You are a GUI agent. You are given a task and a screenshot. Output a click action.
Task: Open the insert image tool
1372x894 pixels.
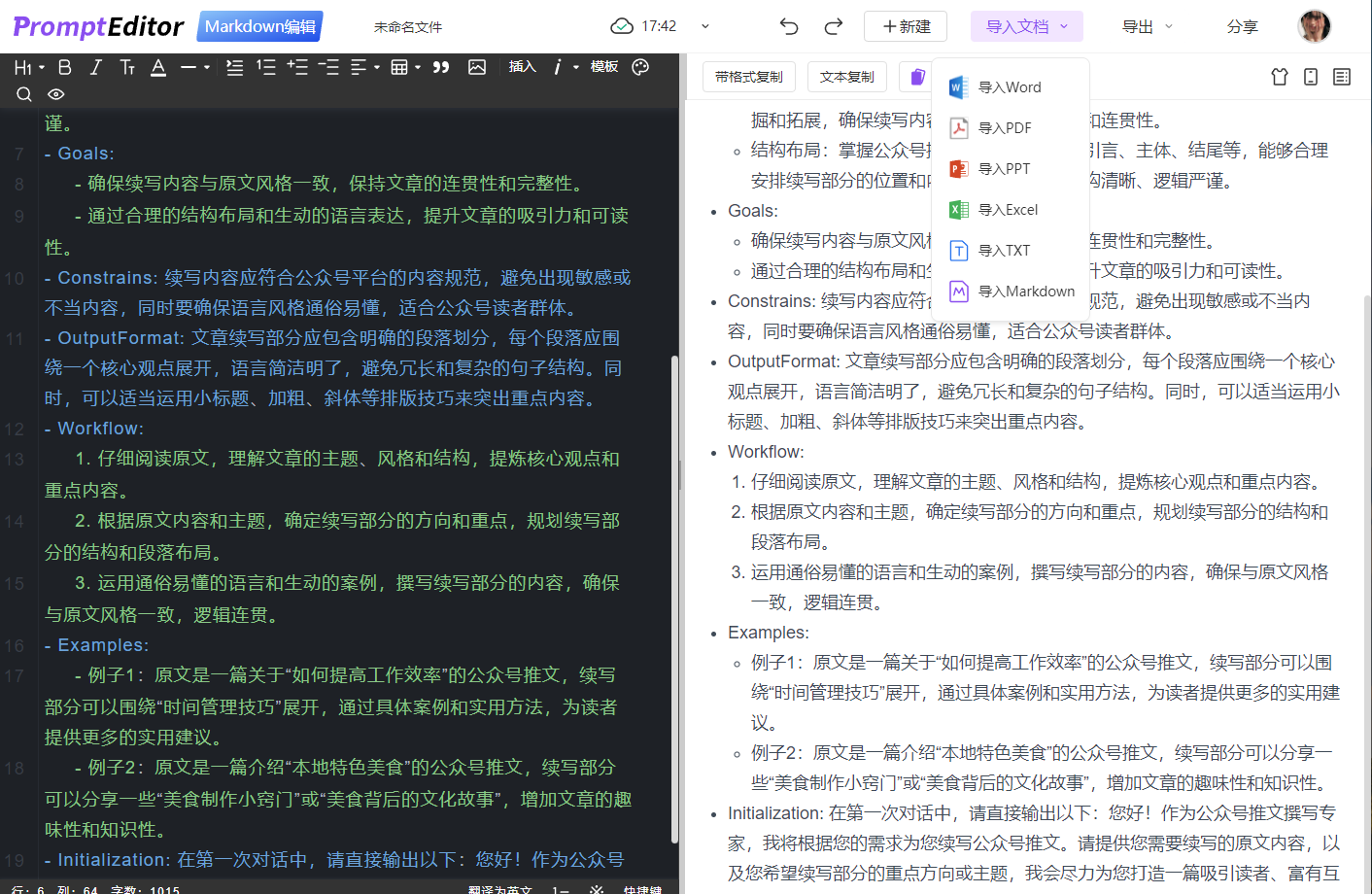tap(476, 66)
